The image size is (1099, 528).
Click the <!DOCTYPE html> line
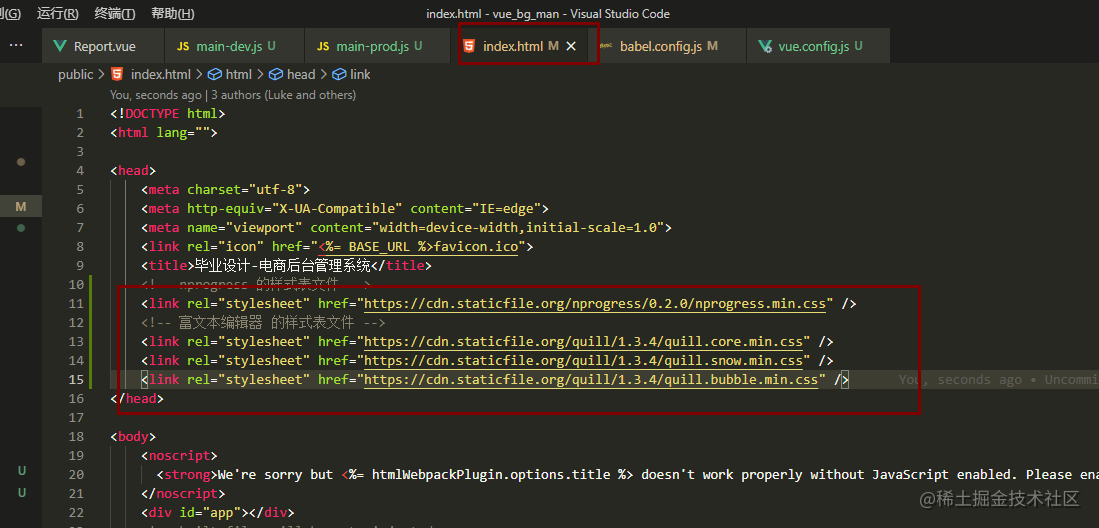[168, 114]
